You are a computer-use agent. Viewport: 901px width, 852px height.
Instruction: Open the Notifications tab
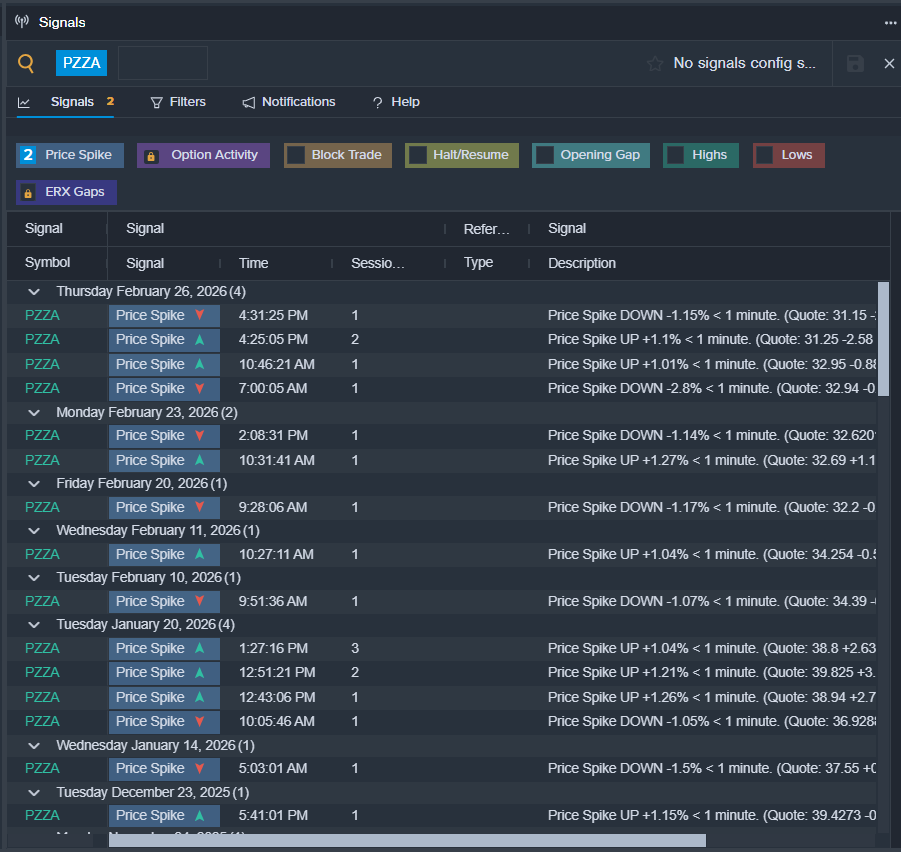tap(289, 102)
